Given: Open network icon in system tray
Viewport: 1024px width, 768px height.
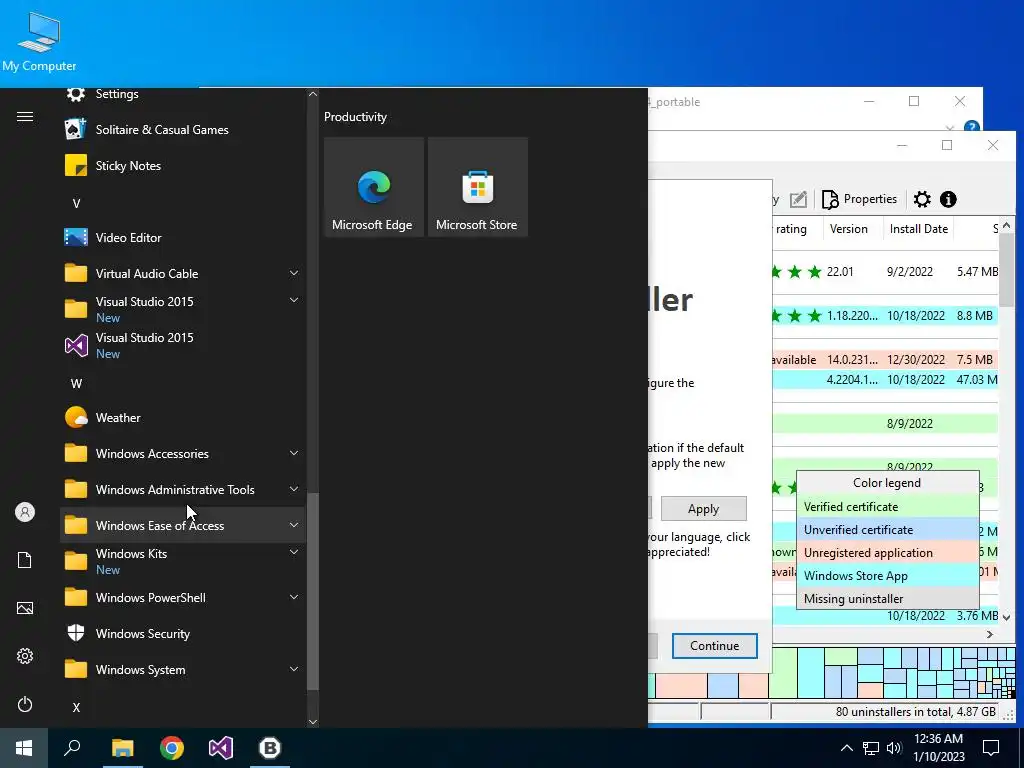Looking at the screenshot, I should [871, 748].
